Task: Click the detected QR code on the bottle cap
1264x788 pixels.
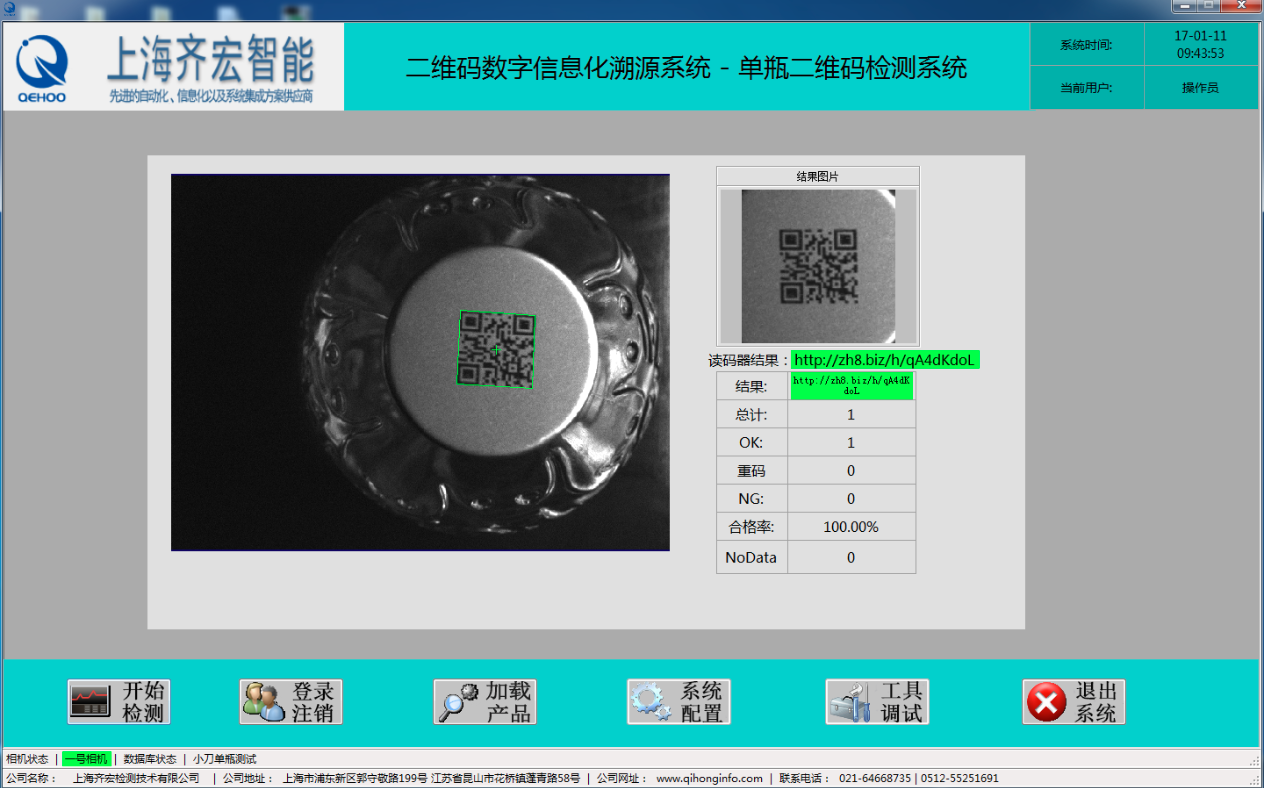Action: click(496, 349)
